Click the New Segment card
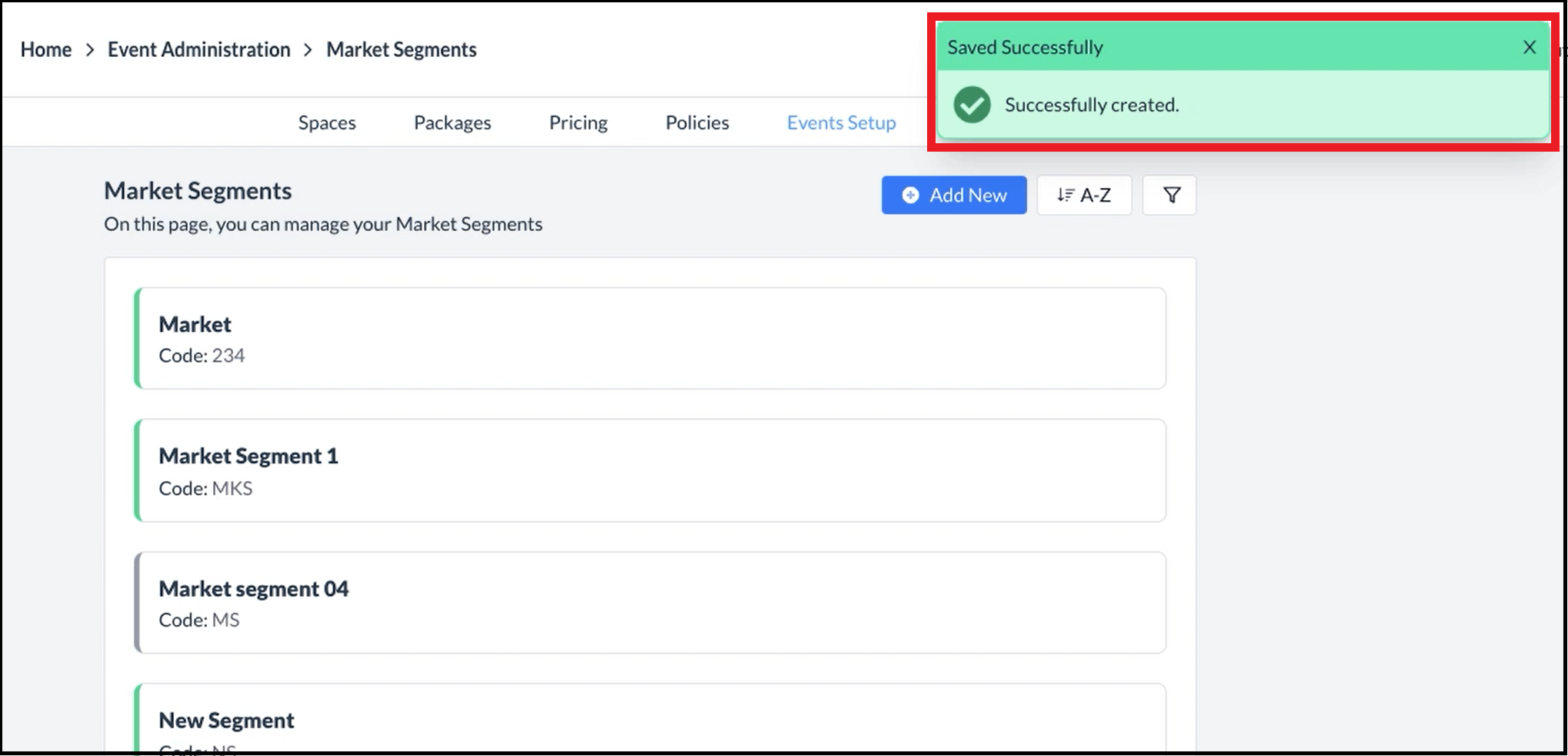Image resolution: width=1568 pixels, height=756 pixels. 650,720
